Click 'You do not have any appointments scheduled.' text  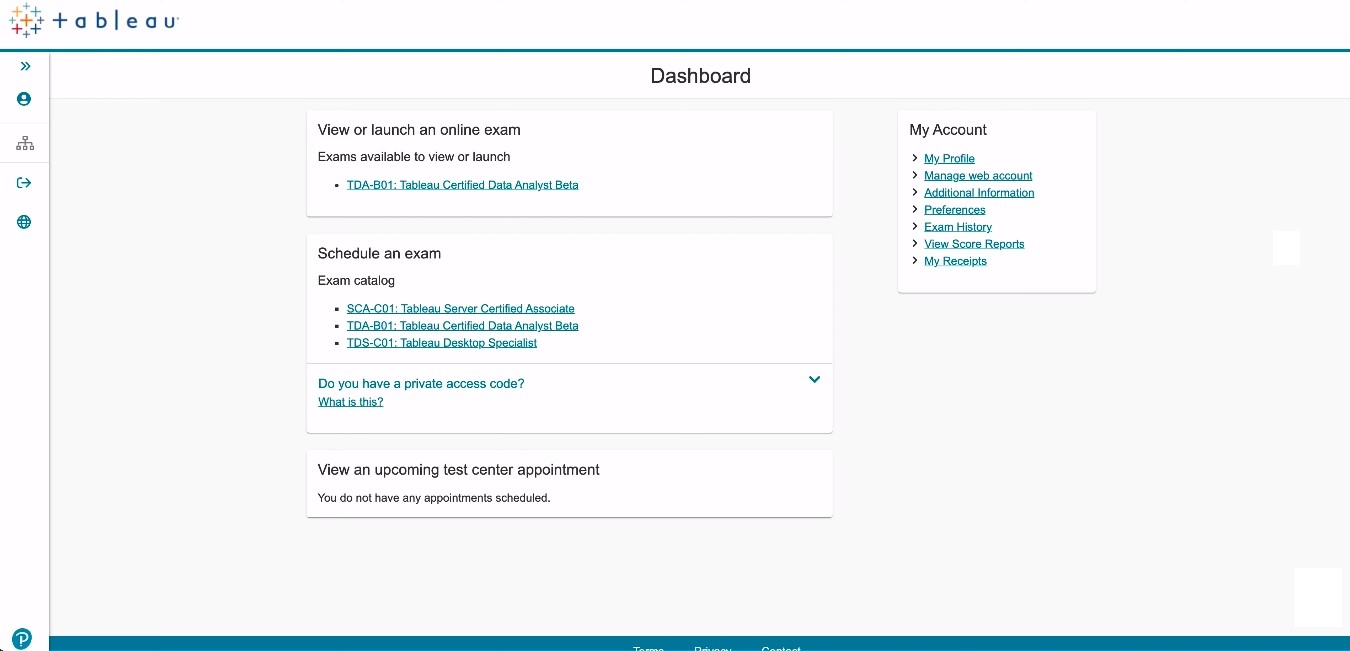point(434,498)
